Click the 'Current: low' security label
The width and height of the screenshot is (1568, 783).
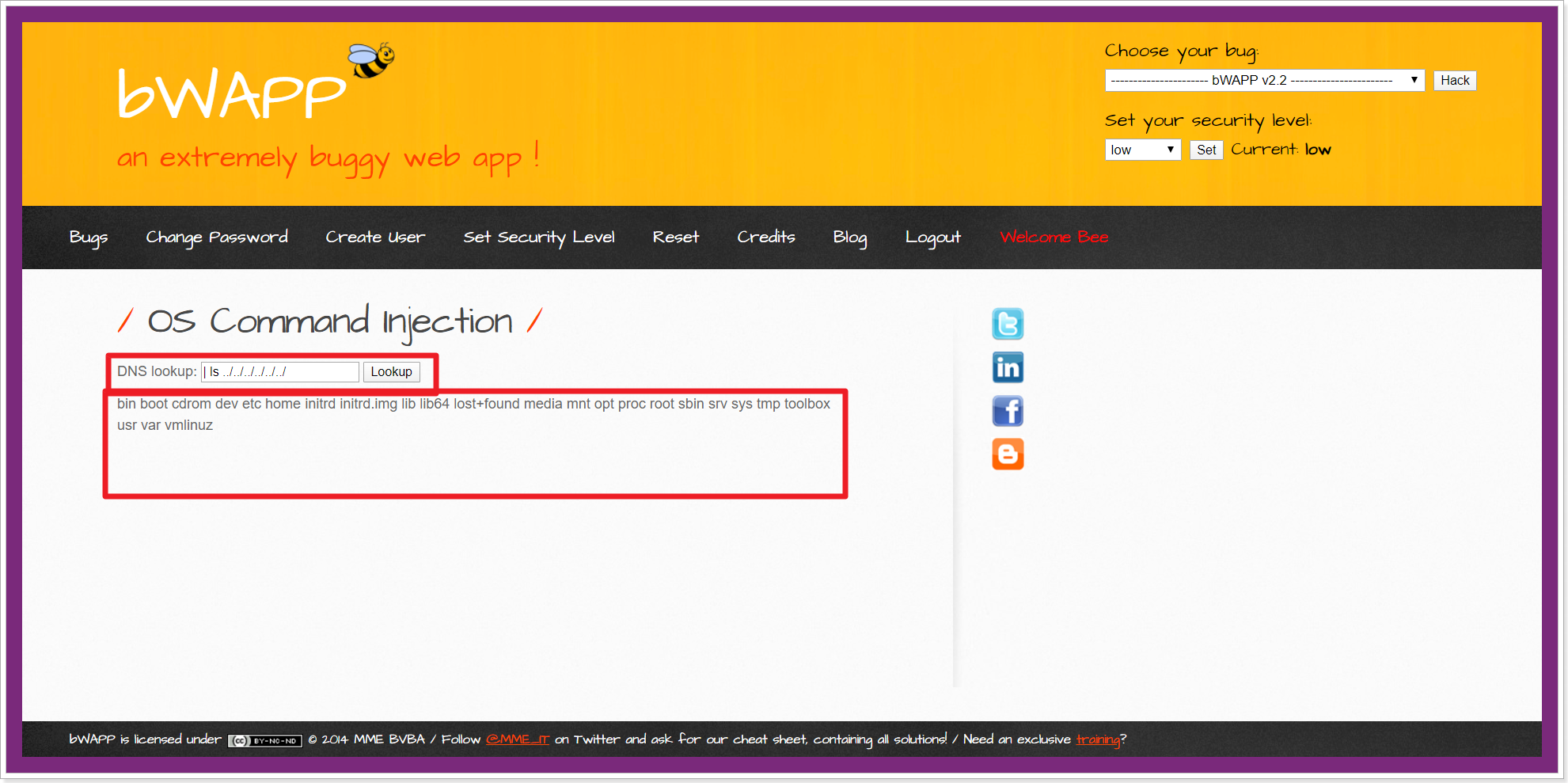pos(1281,150)
